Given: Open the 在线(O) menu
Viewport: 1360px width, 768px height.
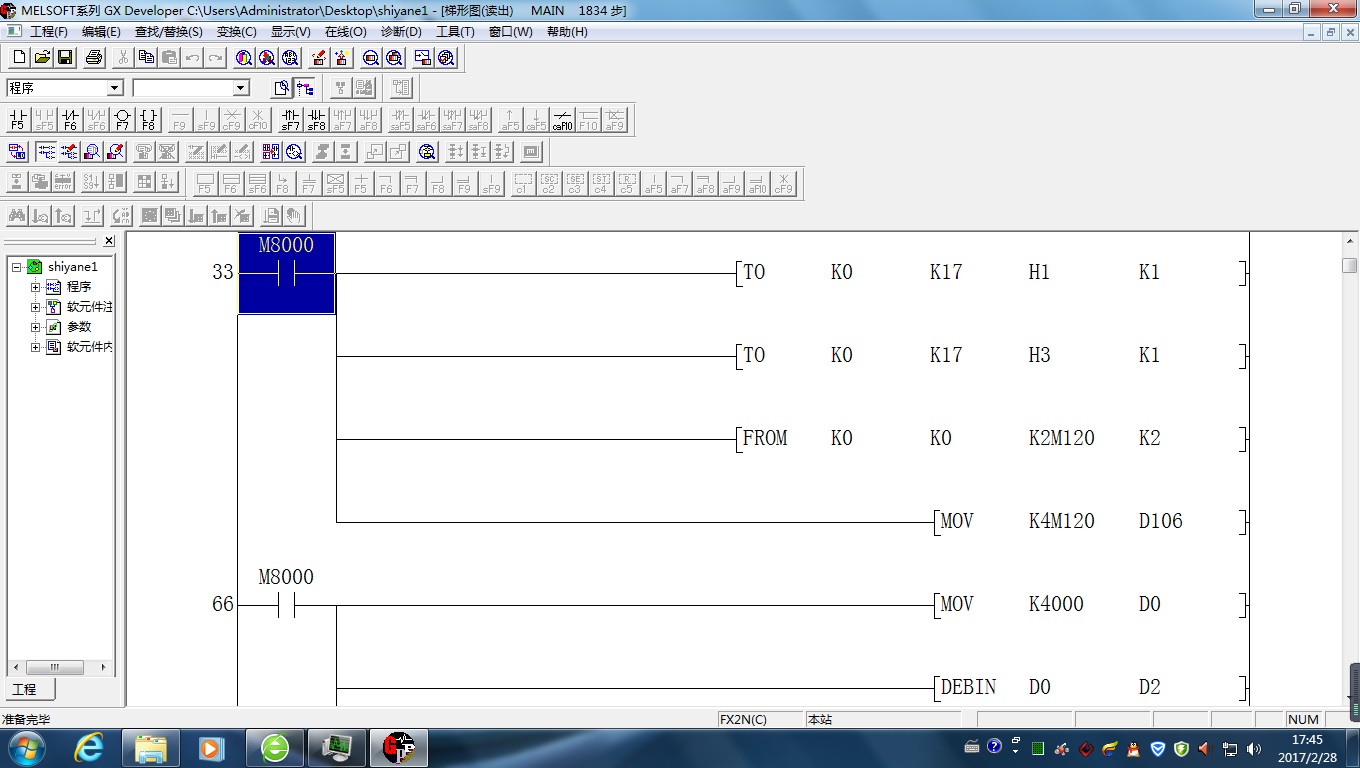Looking at the screenshot, I should 345,32.
